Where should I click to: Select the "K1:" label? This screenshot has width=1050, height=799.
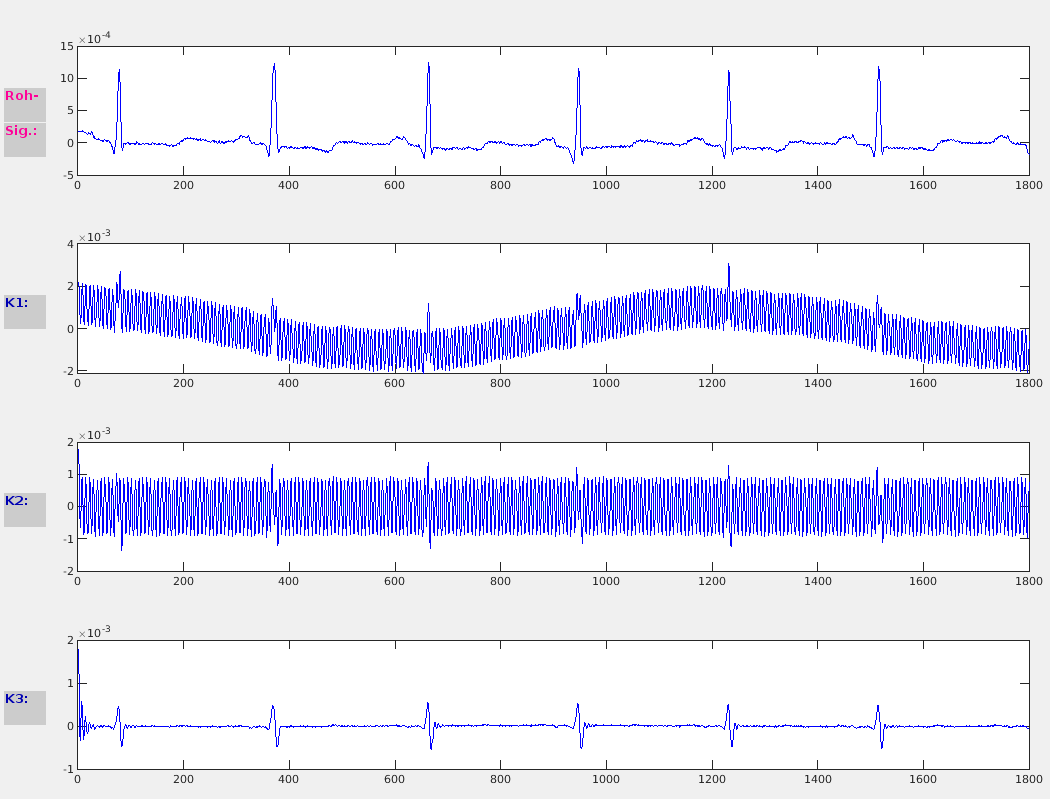coord(24,311)
